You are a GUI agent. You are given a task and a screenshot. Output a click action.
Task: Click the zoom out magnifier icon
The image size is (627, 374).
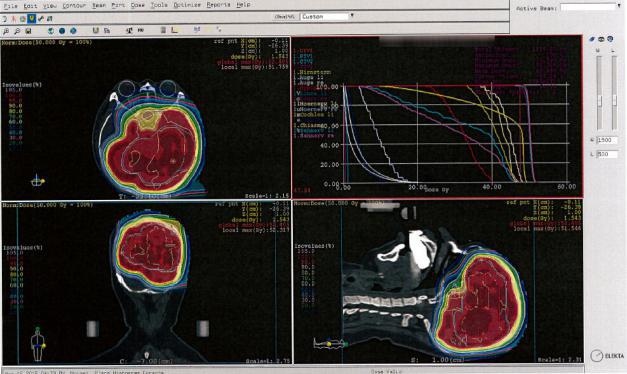coord(17,31)
